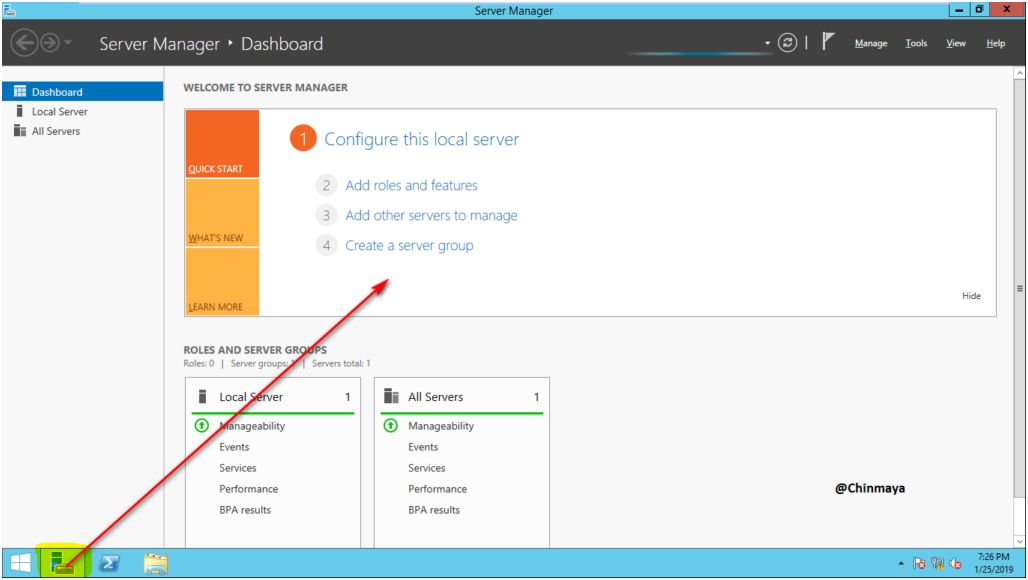Viewport: 1028px width, 580px height.
Task: Click Create a server group
Action: [x=409, y=246]
